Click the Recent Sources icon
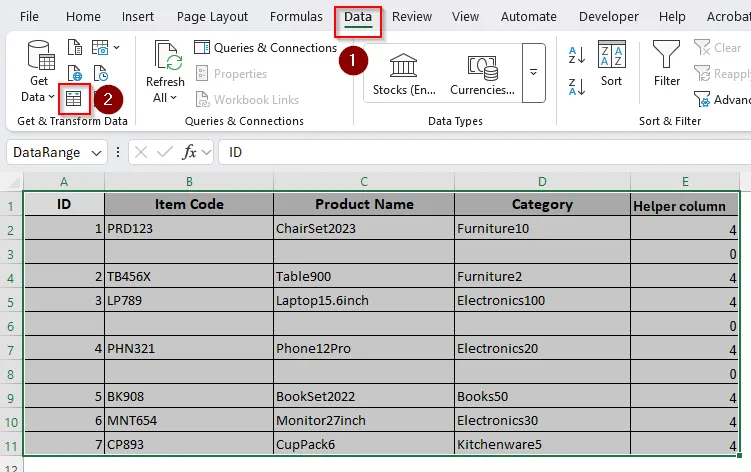The width and height of the screenshot is (751, 472). click(x=101, y=73)
